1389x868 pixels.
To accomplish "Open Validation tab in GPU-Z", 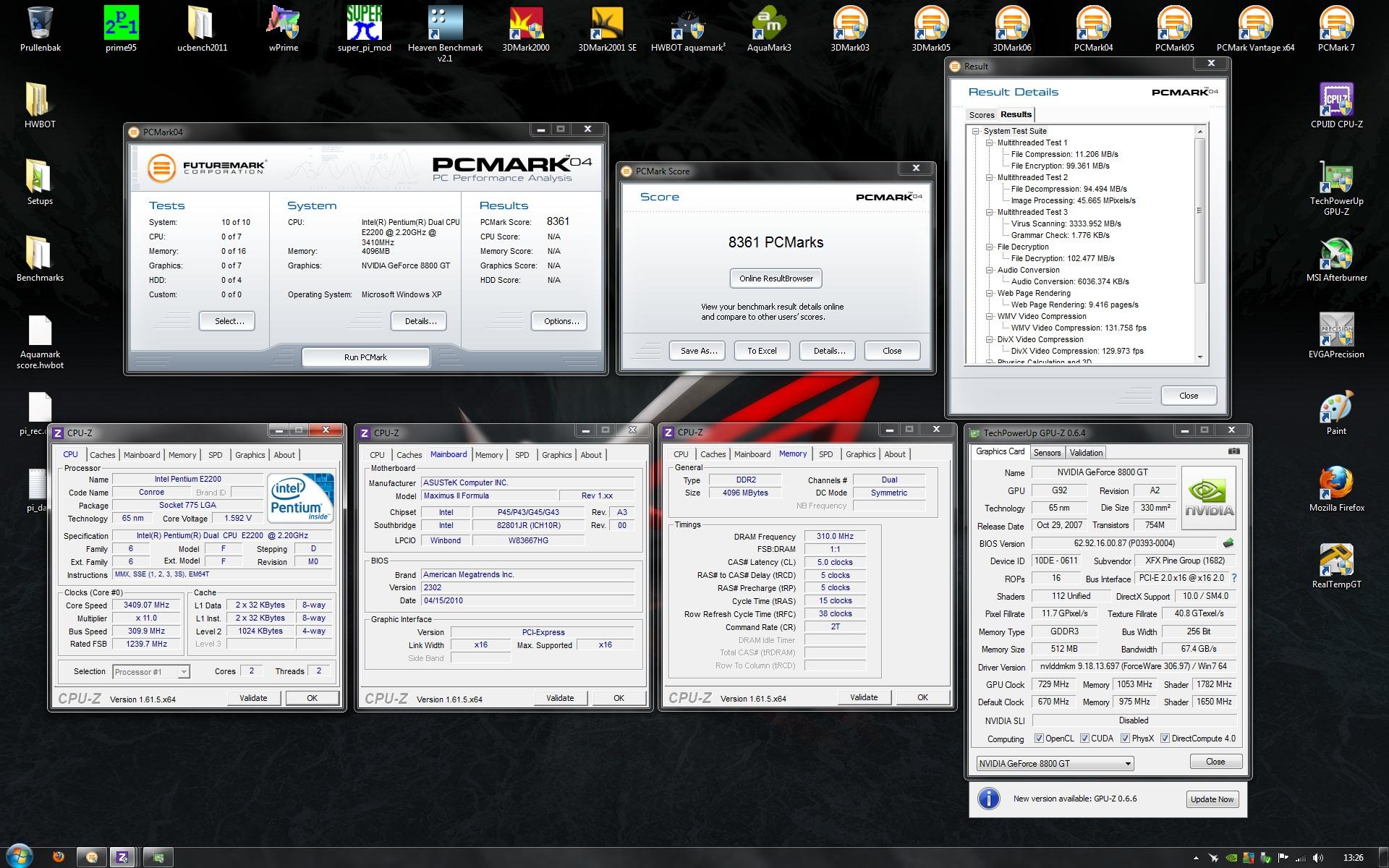I will coord(1086,453).
